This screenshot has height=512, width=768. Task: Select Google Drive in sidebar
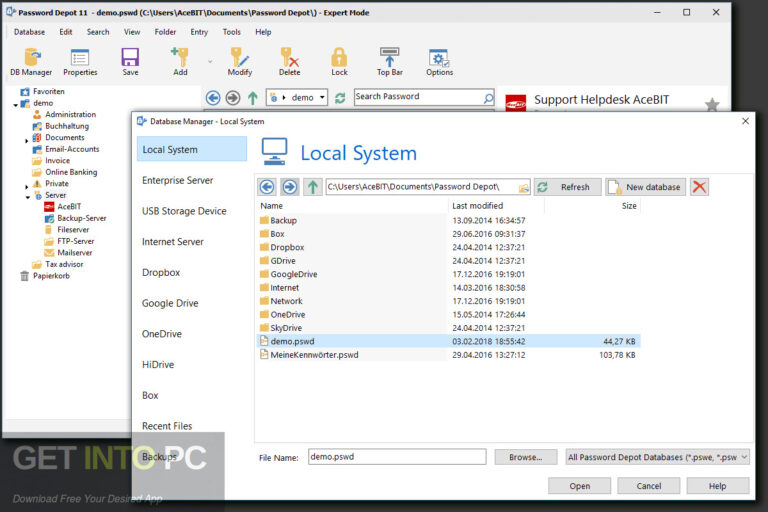click(170, 303)
